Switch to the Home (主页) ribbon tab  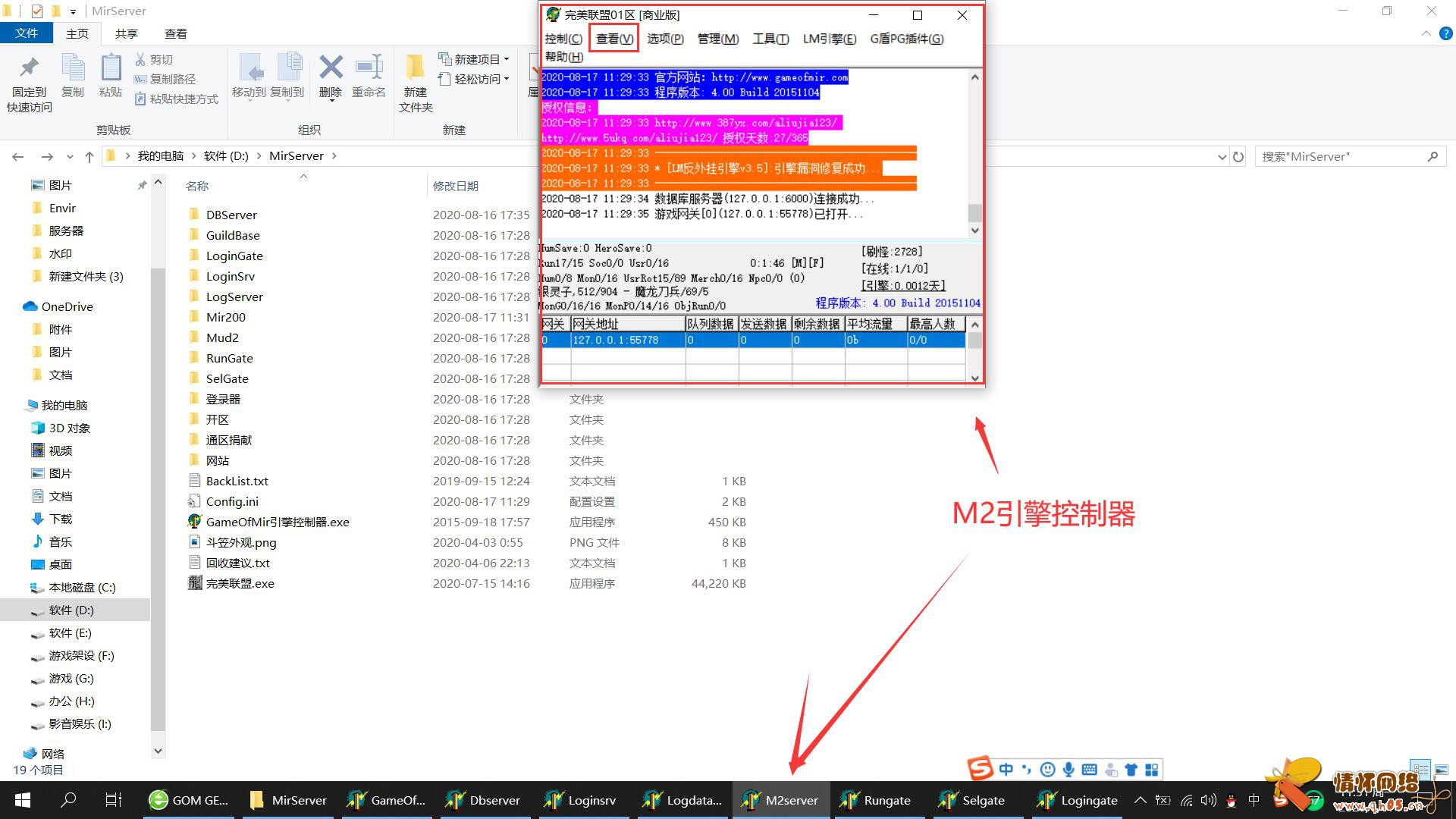pyautogui.click(x=77, y=33)
